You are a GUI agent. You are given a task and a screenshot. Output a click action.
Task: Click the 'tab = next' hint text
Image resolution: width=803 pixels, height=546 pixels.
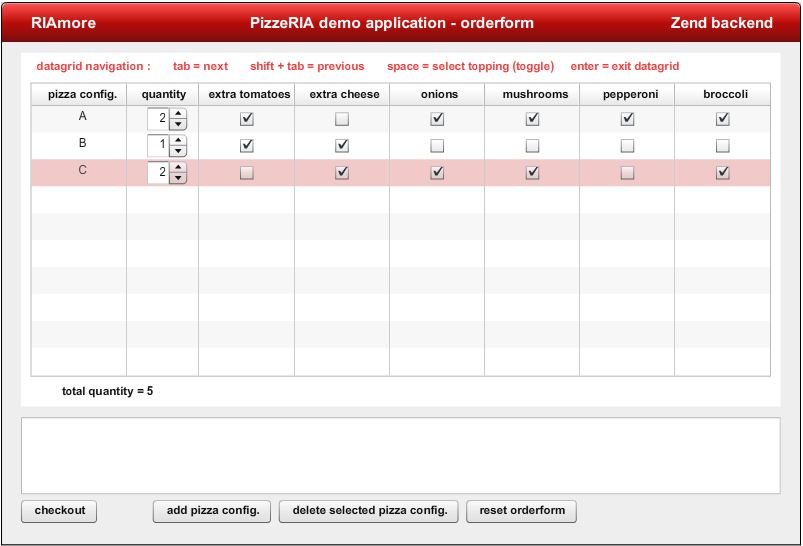pyautogui.click(x=200, y=66)
